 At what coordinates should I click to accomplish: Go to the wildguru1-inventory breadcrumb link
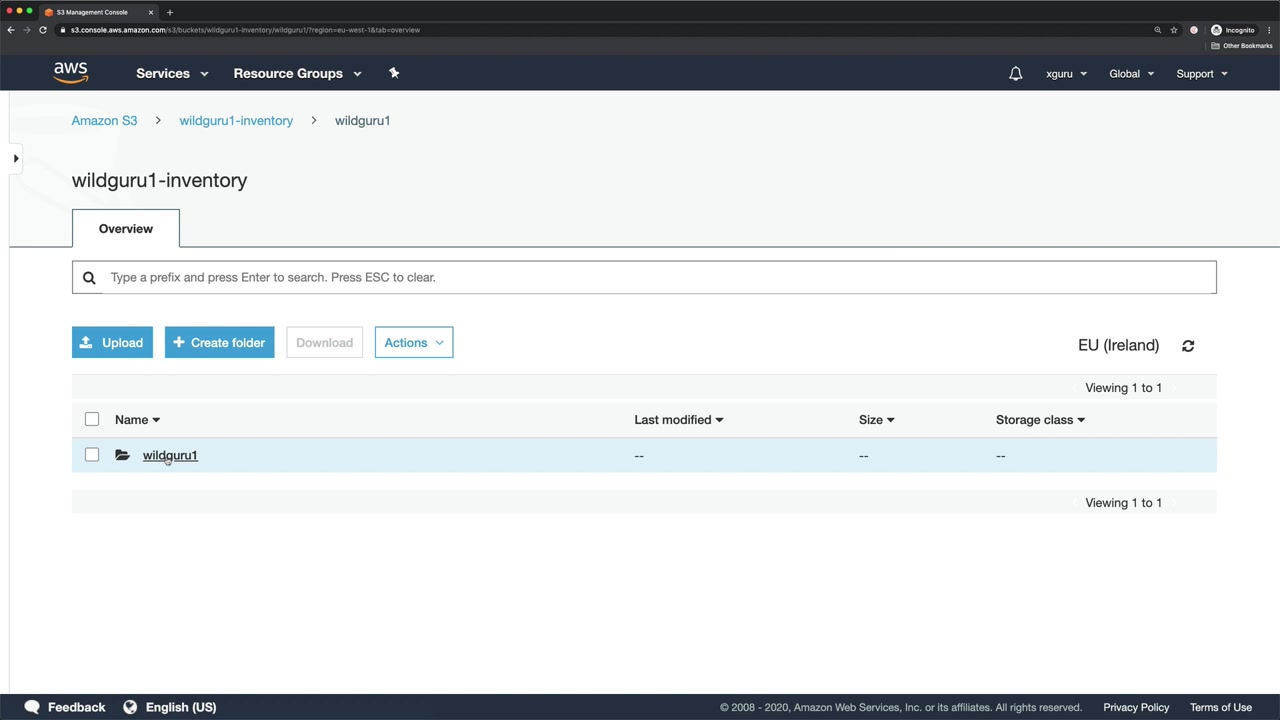point(236,121)
